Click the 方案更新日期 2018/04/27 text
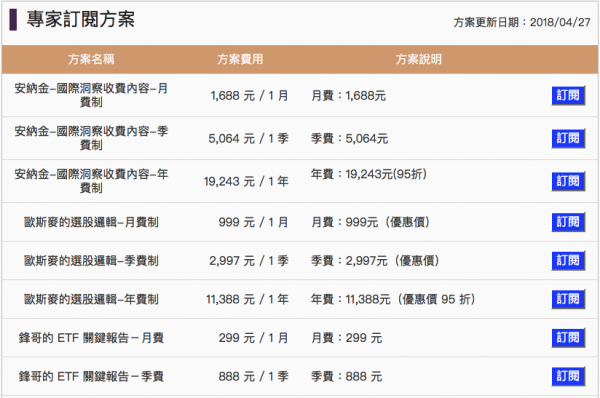The height and width of the screenshot is (398, 600). [x=522, y=22]
